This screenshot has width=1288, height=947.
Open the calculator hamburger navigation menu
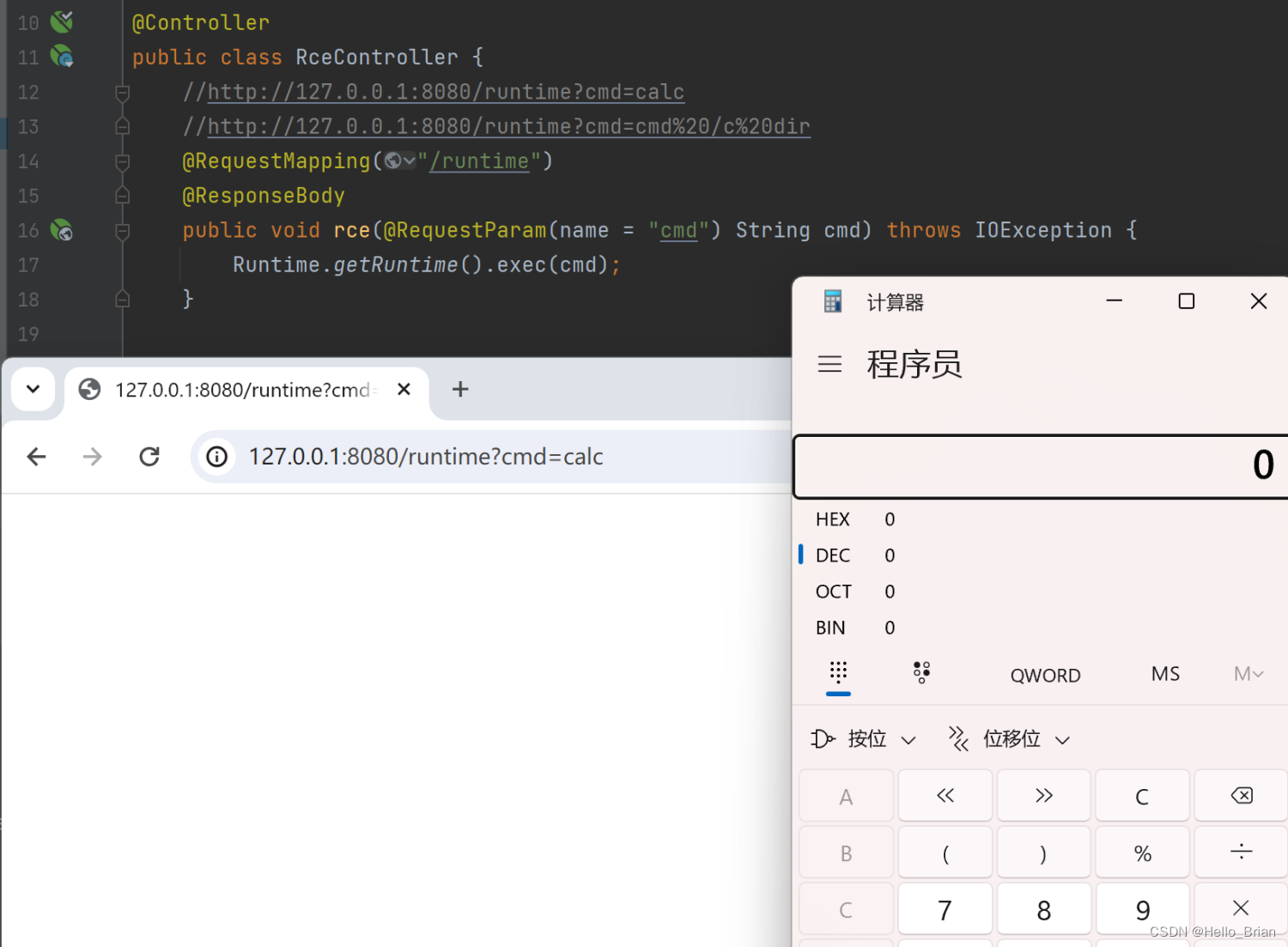tap(829, 364)
